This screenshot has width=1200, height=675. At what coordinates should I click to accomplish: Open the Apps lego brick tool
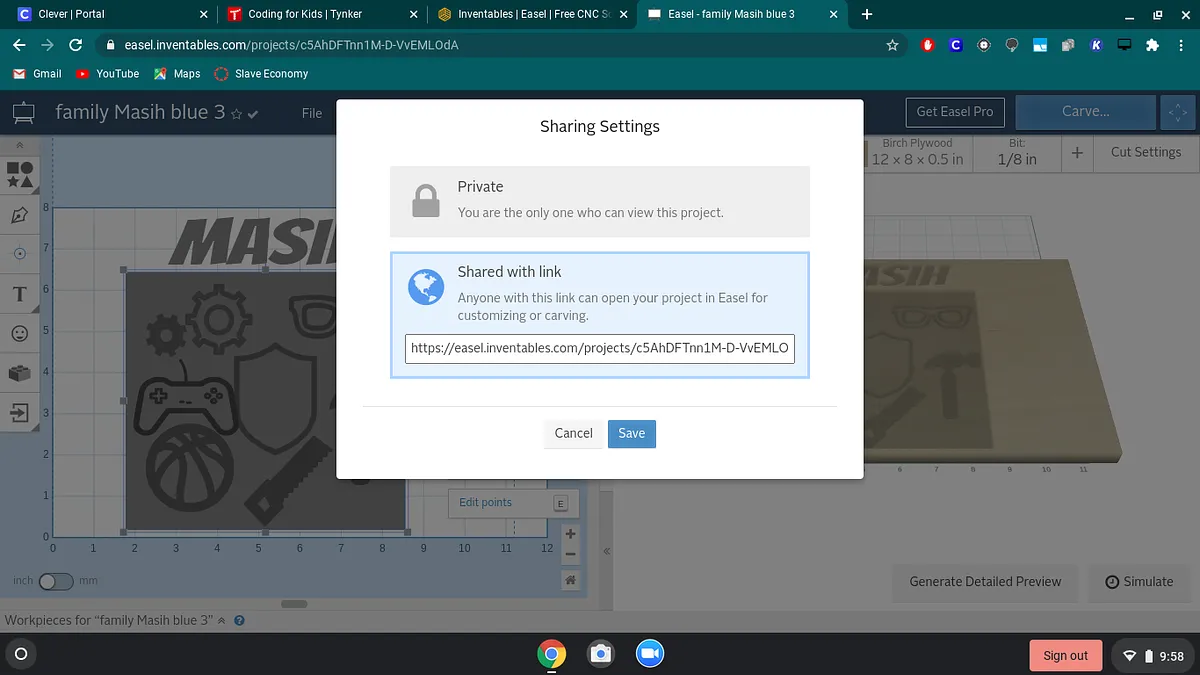click(19, 373)
